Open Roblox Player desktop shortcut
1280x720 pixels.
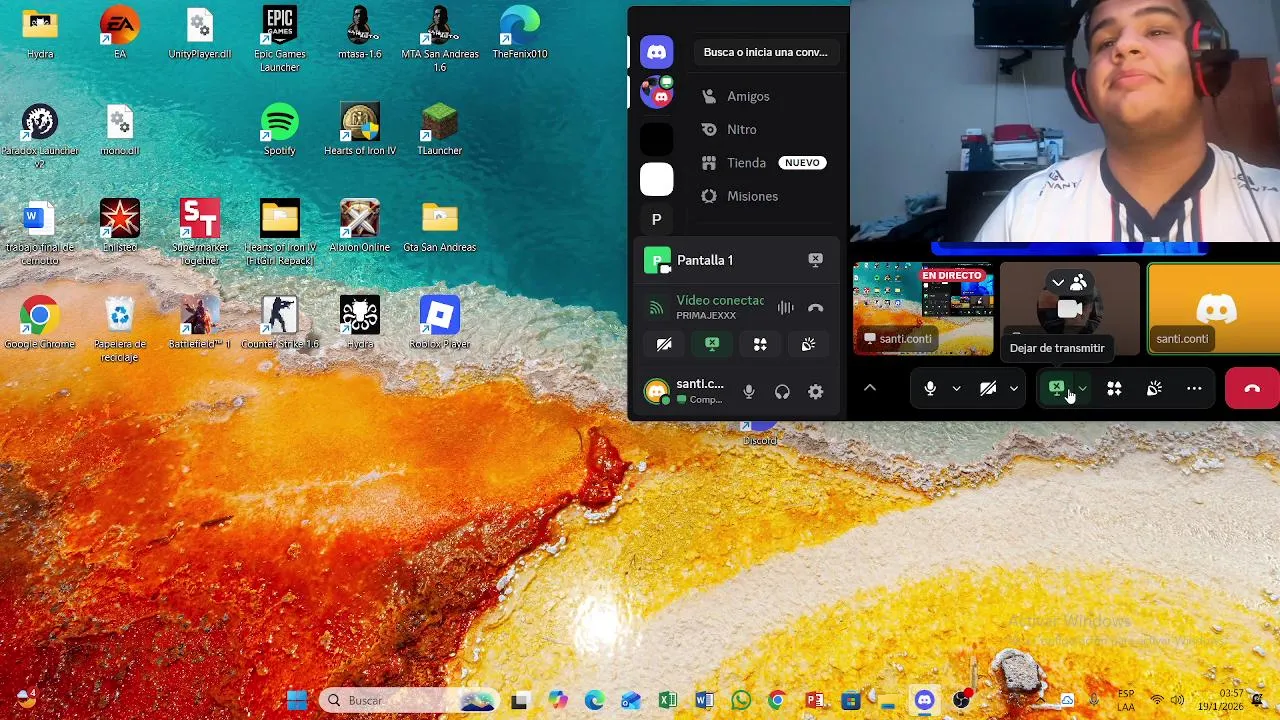click(440, 323)
